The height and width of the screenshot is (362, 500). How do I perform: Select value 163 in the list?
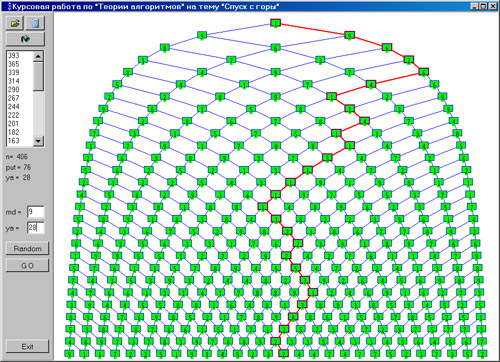[14, 141]
